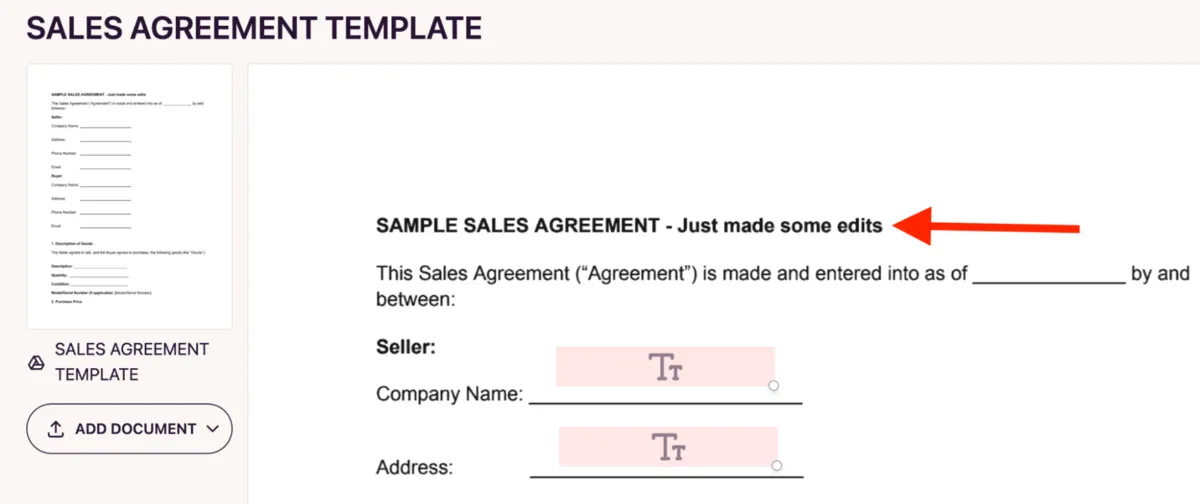Viewport: 1200px width, 504px height.
Task: Click the Tt text icon on Company Name field
Action: point(666,367)
